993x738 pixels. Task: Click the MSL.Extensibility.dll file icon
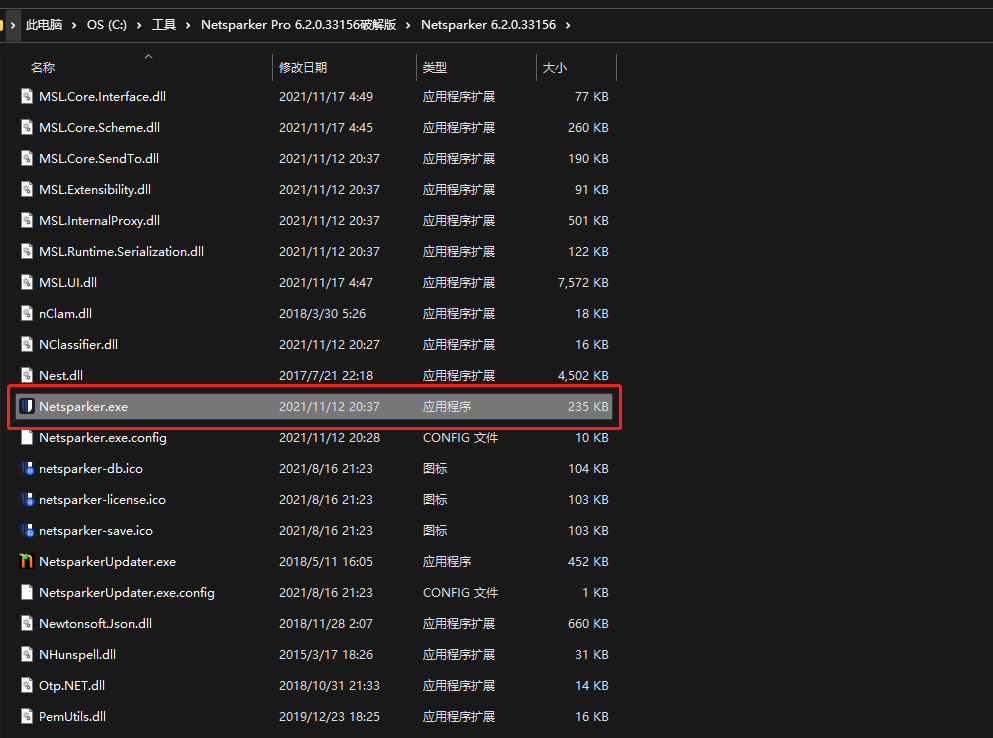(27, 189)
